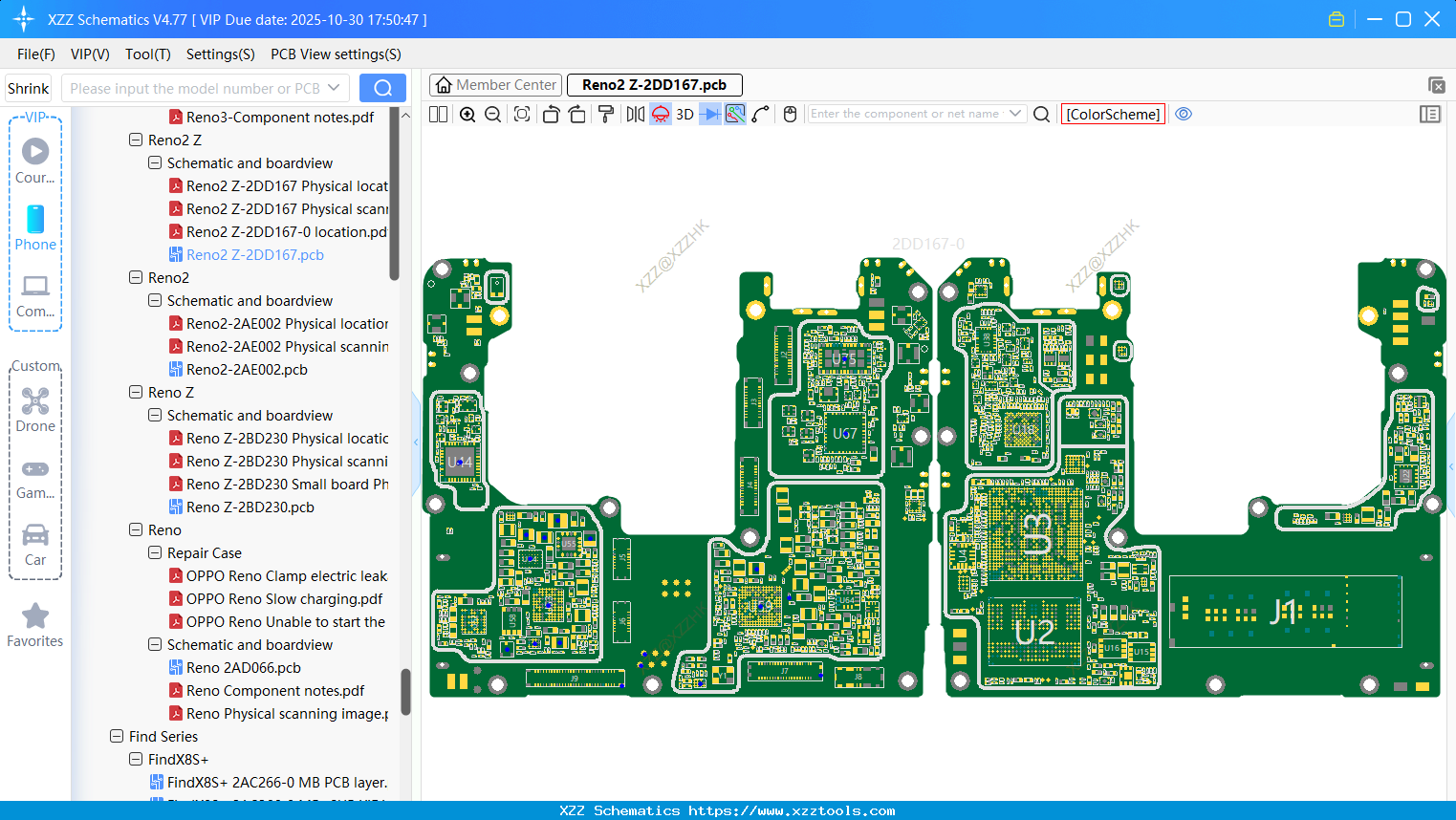The height and width of the screenshot is (820, 1456).
Task: Open the component or net name dropdown
Action: pyautogui.click(x=1015, y=114)
